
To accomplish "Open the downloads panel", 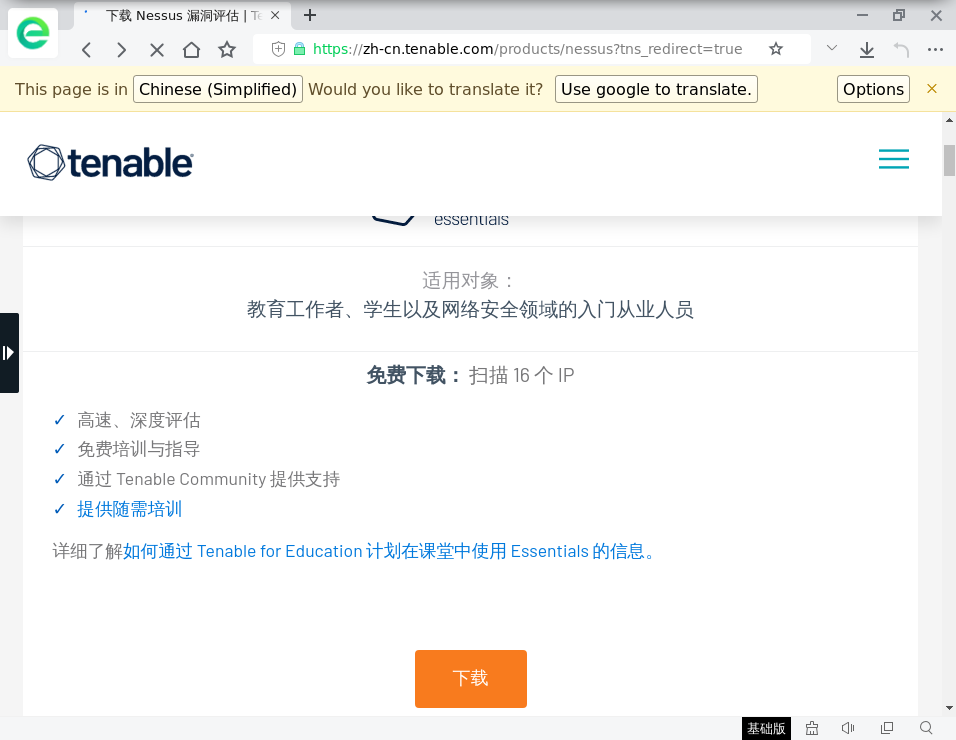I will [866, 49].
